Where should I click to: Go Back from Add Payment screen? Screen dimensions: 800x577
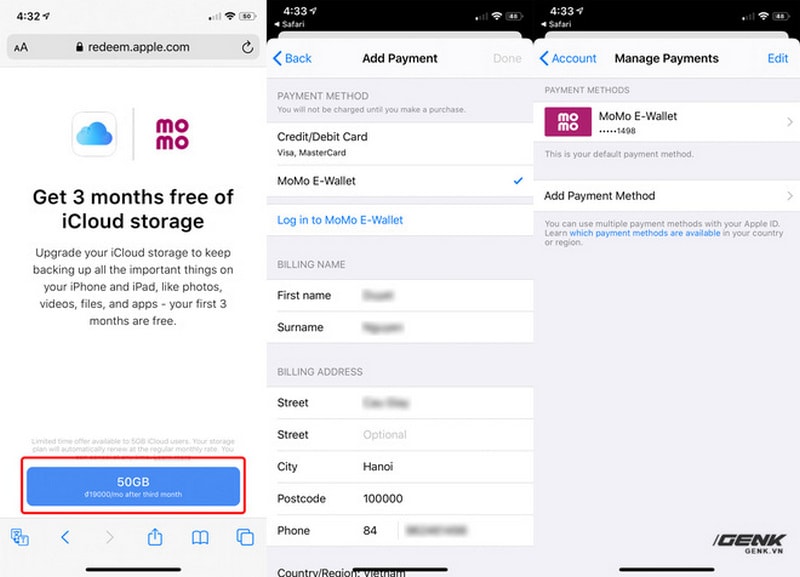[x=292, y=58]
